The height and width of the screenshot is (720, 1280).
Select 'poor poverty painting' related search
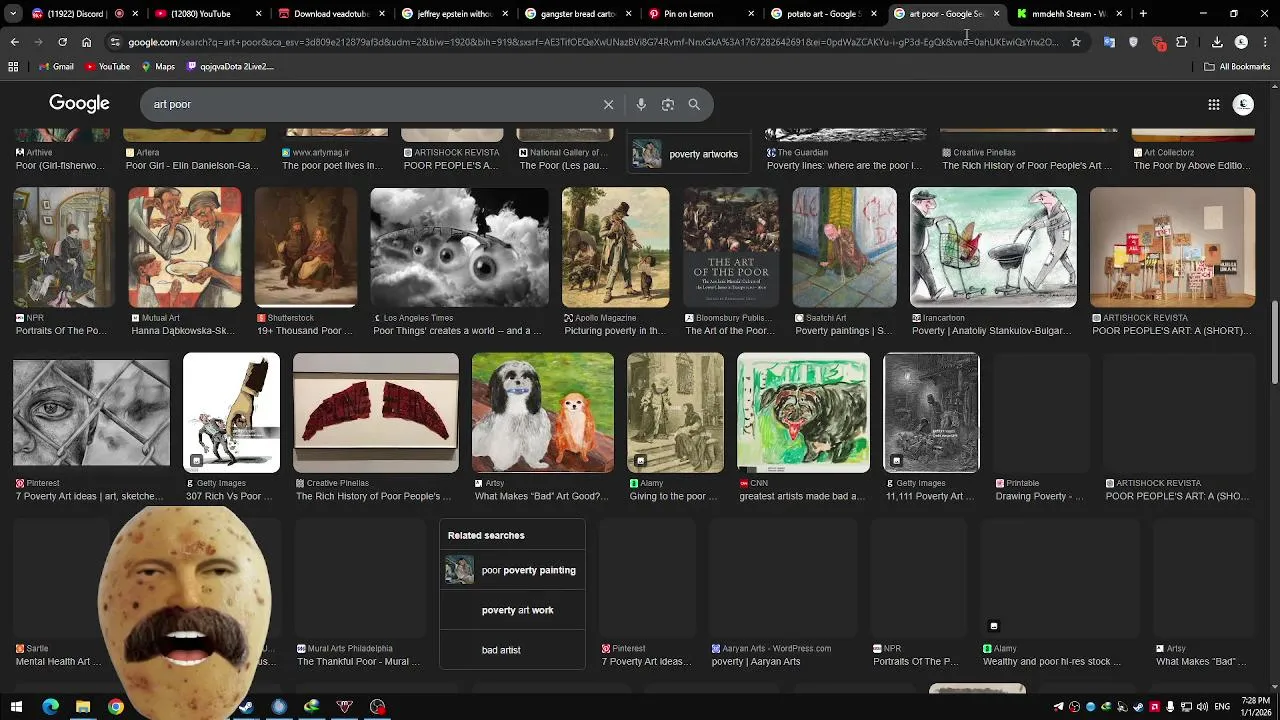pos(512,570)
